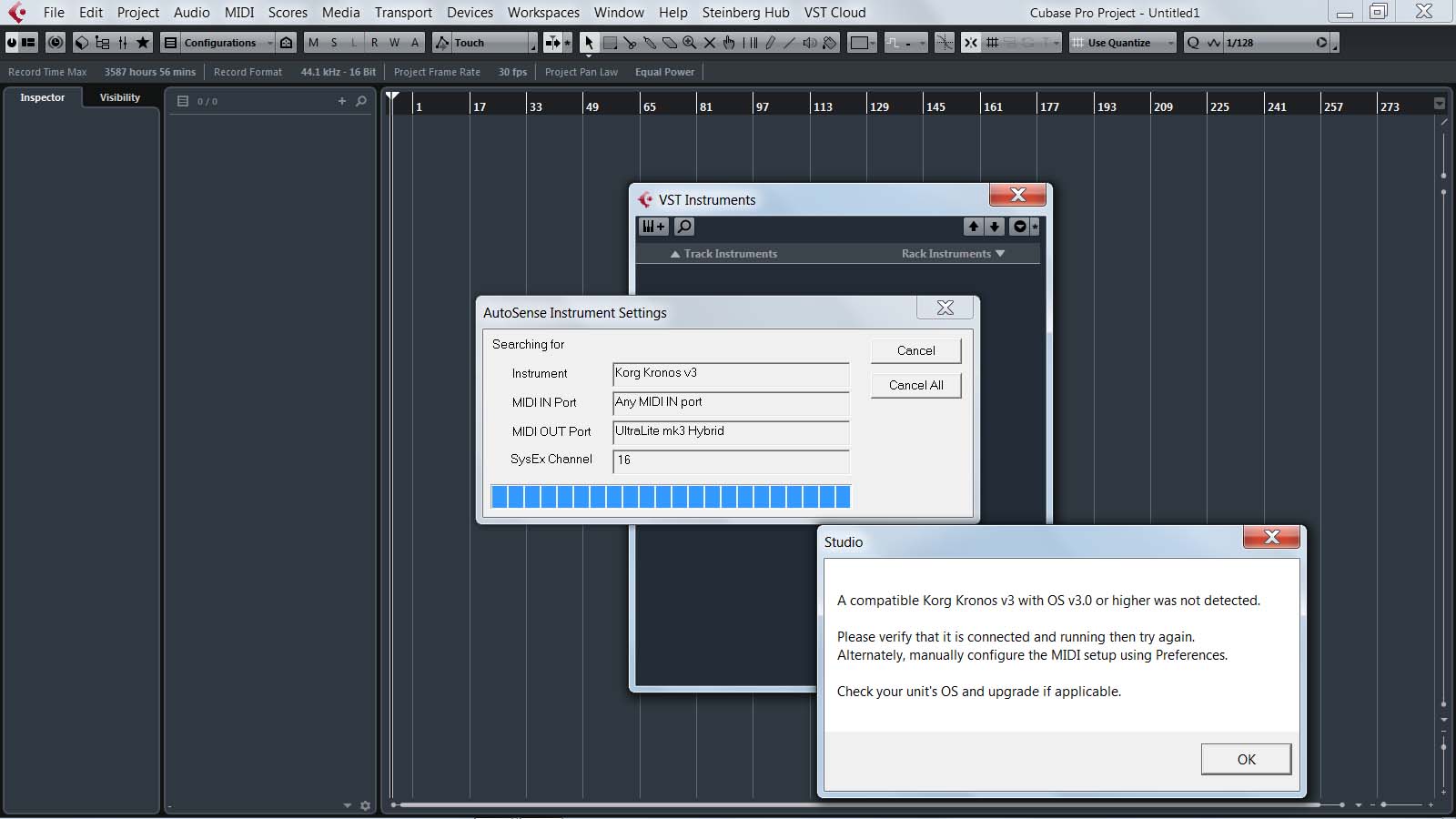
Task: Open the Mixer sliders icon in toolbar
Action: pos(123,43)
